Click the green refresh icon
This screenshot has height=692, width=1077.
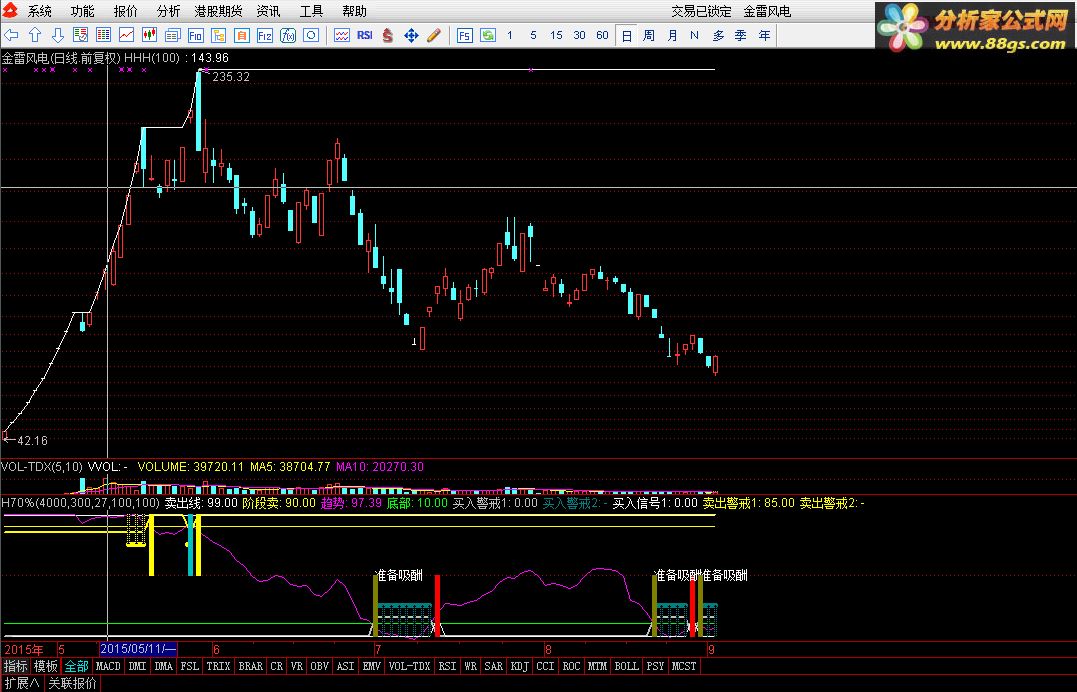[488, 35]
